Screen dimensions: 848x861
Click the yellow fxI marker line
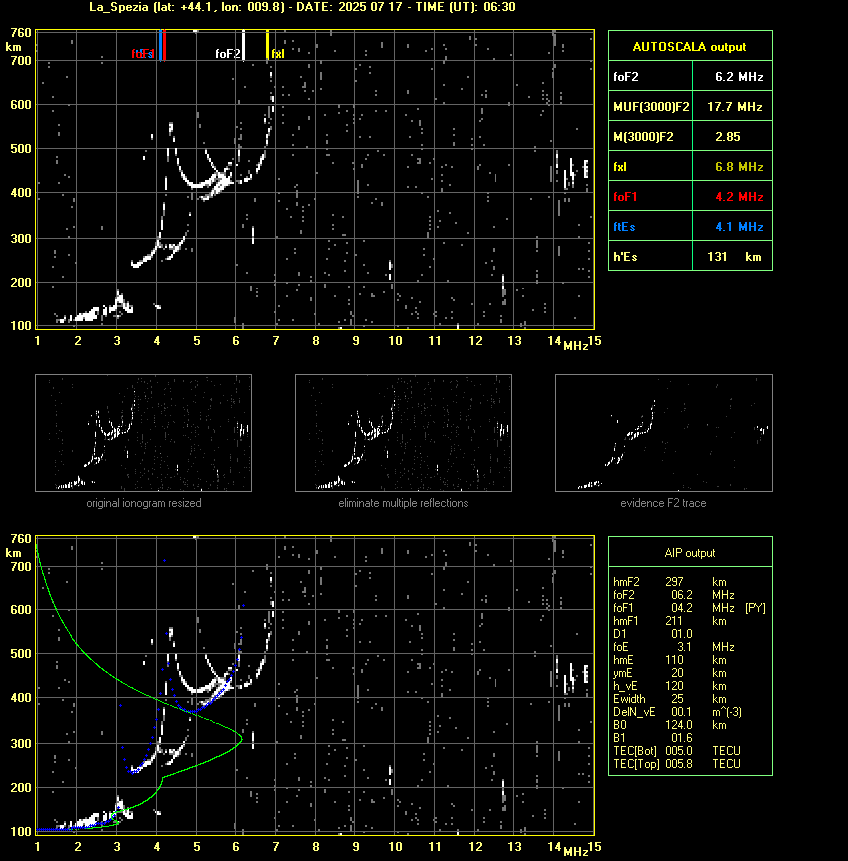click(267, 45)
